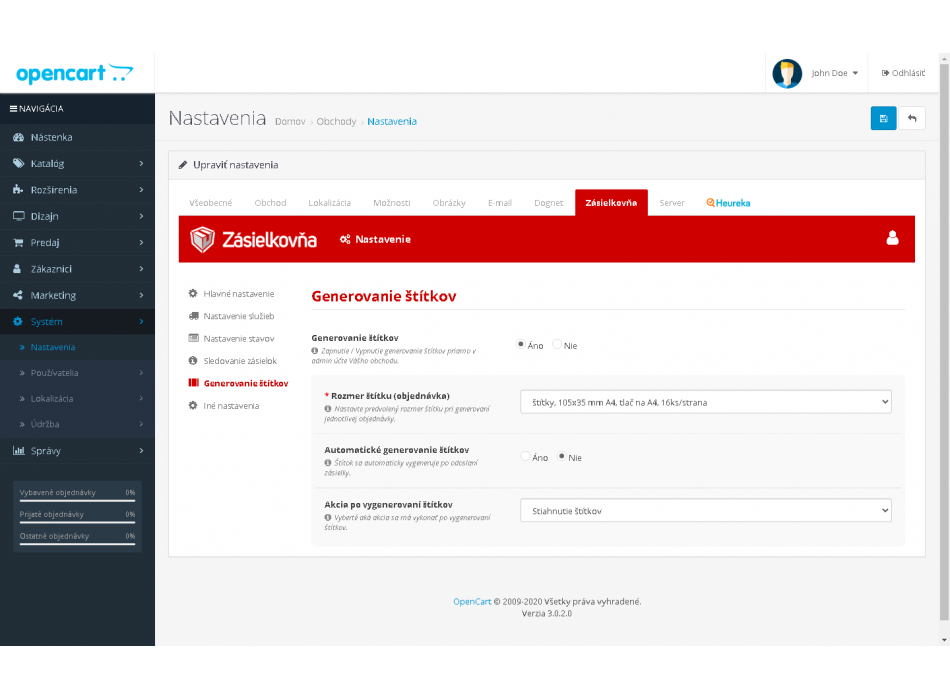
Task: Click the Obchody breadcrumb link
Action: [336, 121]
